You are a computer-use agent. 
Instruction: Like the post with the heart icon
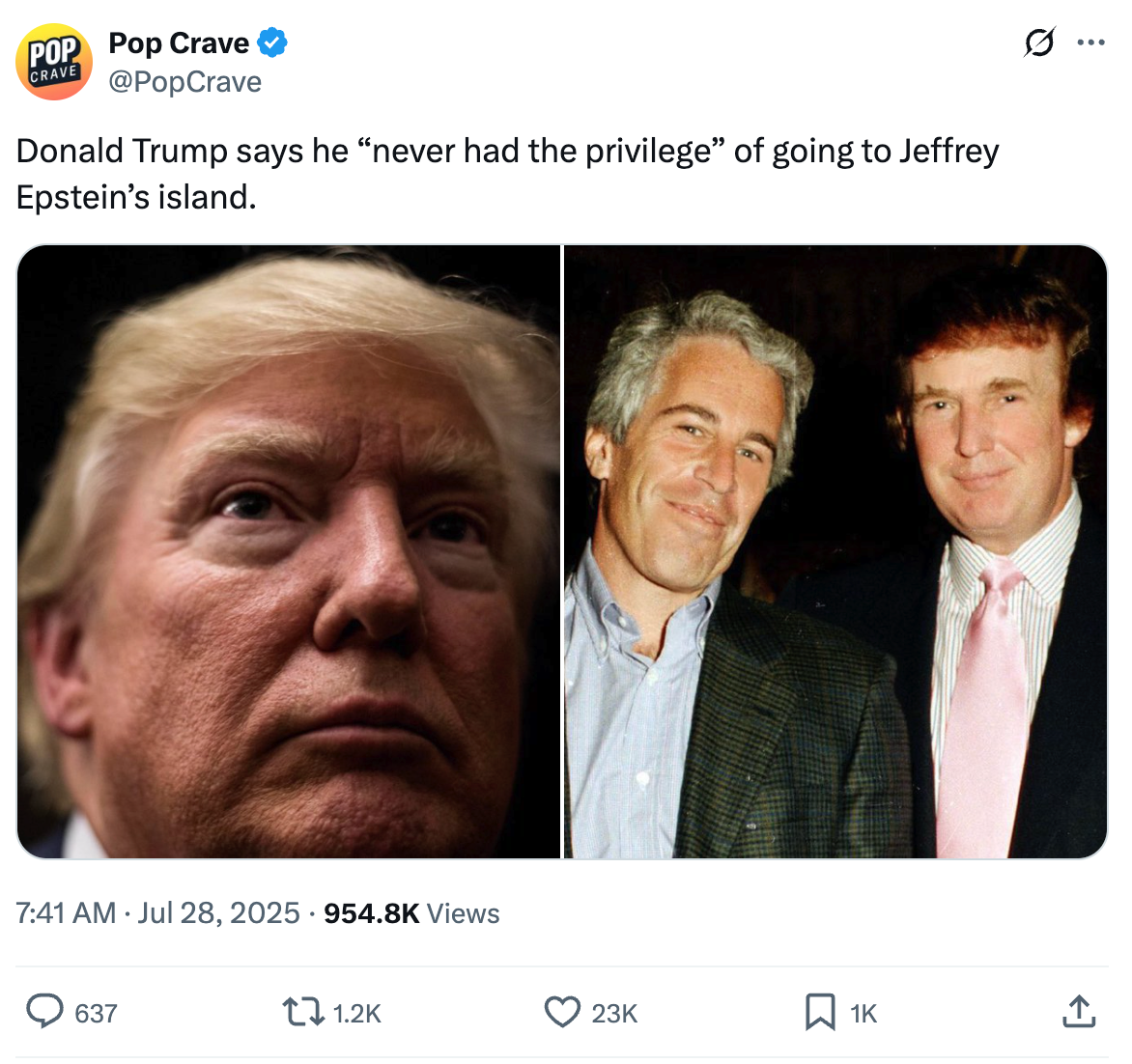tap(562, 1012)
